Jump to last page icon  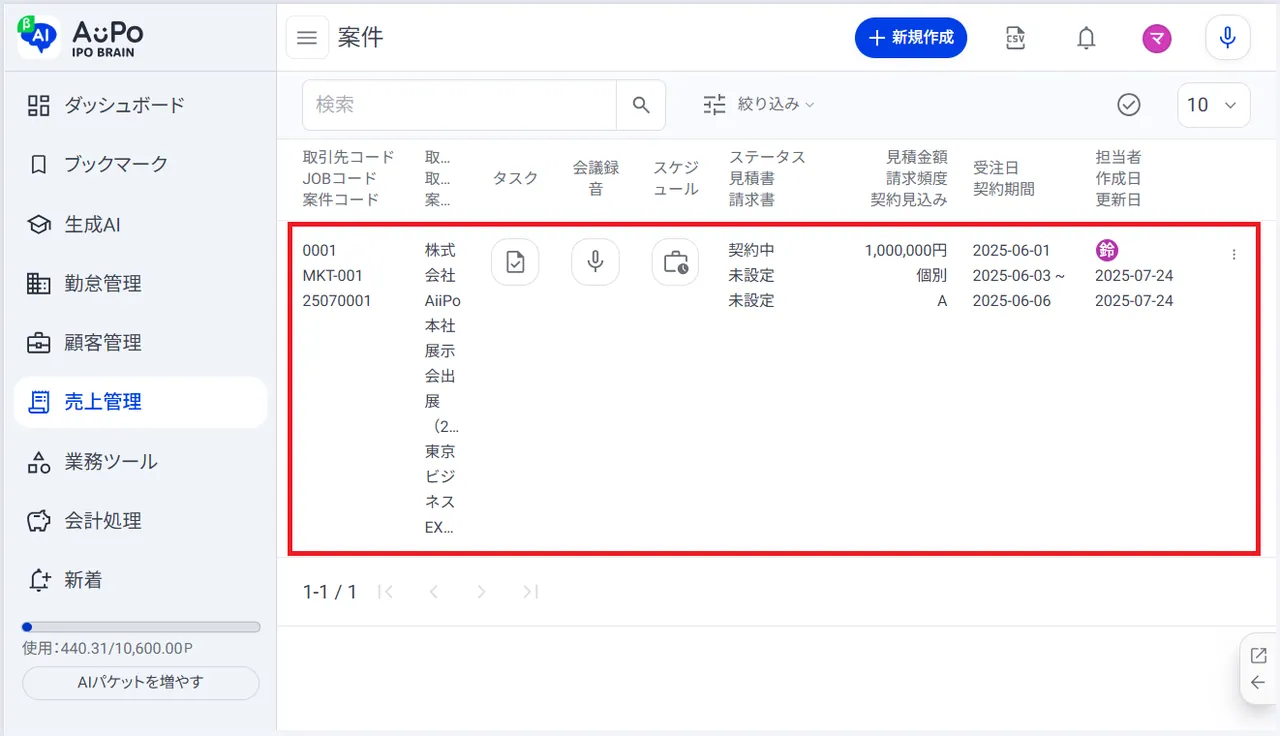530,592
